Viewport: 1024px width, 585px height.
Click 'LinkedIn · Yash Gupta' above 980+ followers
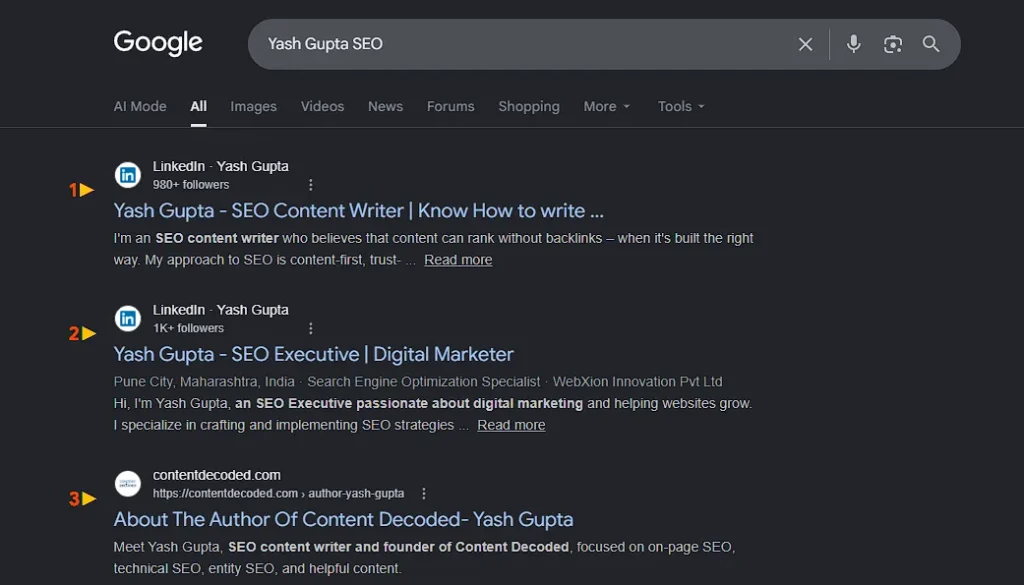pos(221,166)
